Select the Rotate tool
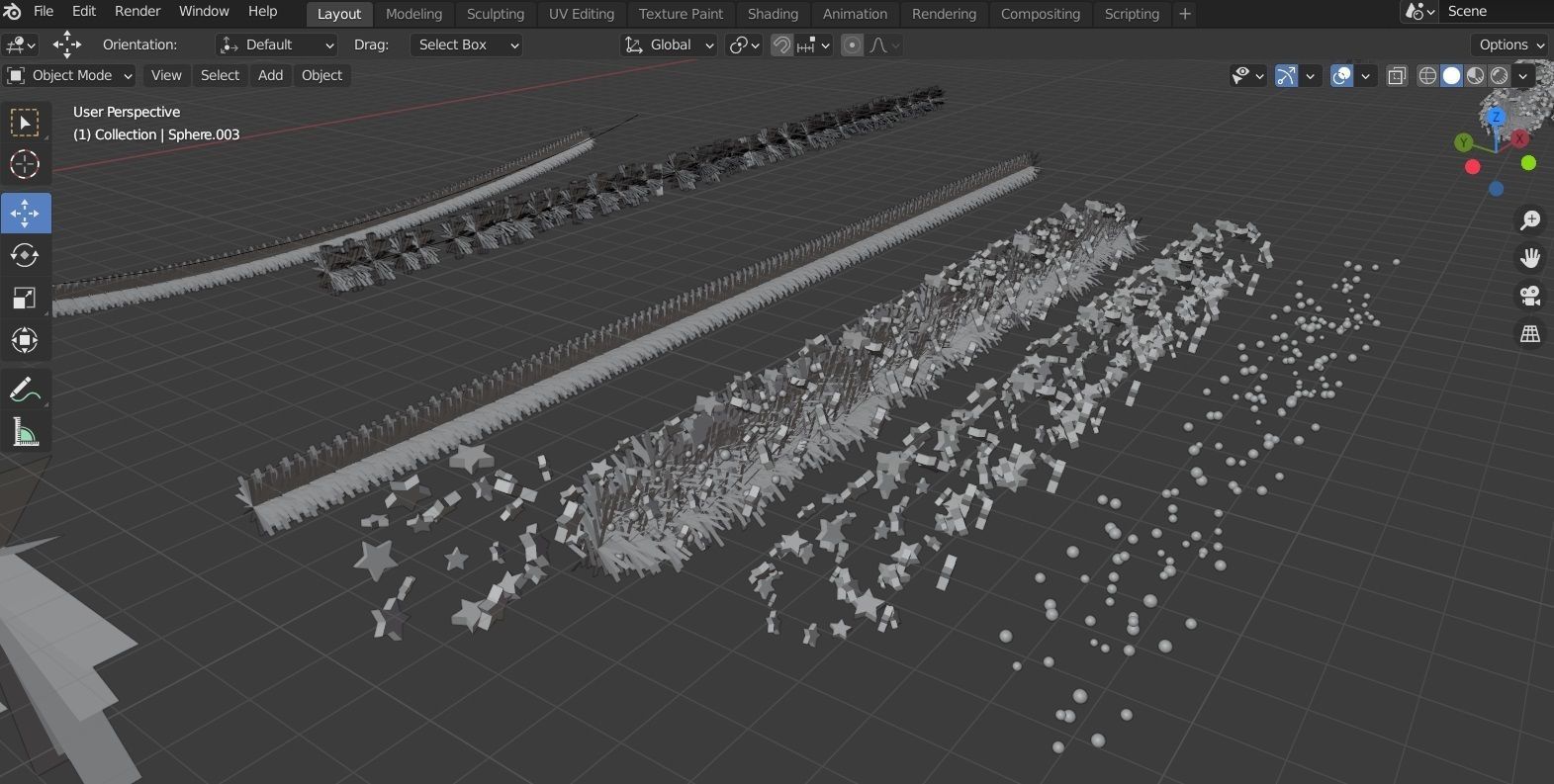 pyautogui.click(x=25, y=256)
